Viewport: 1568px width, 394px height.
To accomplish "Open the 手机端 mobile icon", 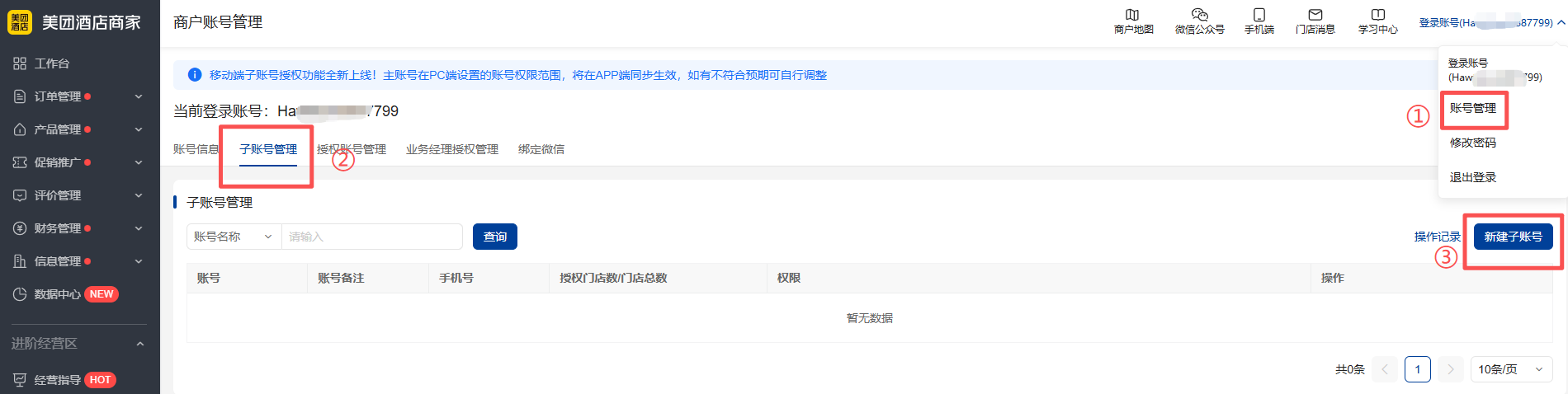I will tap(1259, 15).
